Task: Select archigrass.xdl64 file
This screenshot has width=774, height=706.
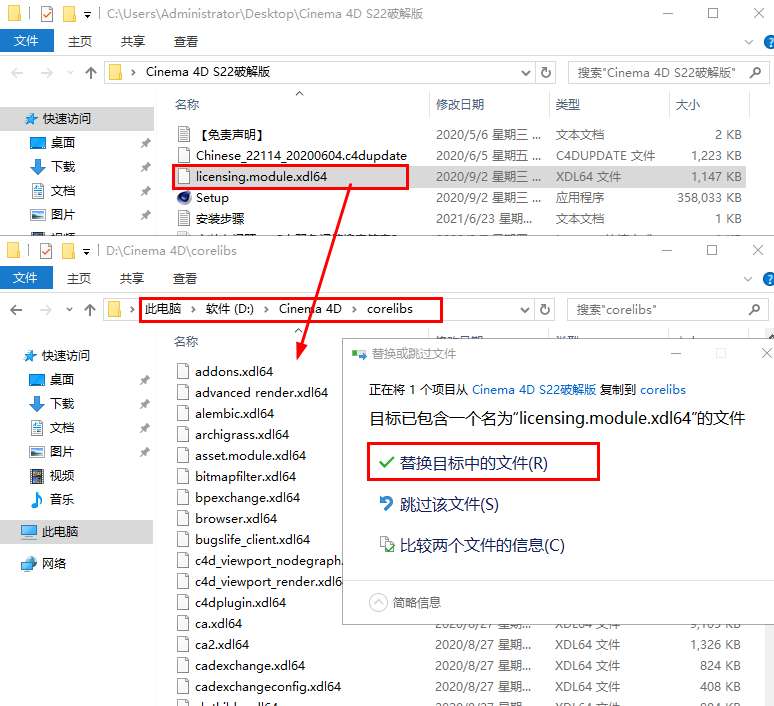Action: coord(242,434)
